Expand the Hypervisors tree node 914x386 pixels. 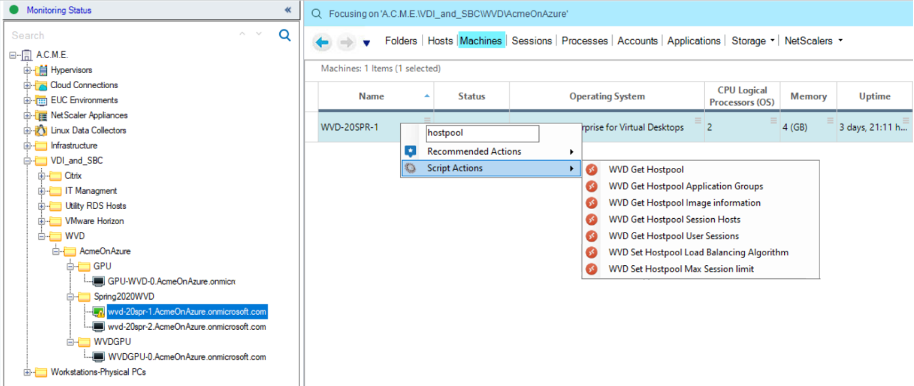pos(27,70)
